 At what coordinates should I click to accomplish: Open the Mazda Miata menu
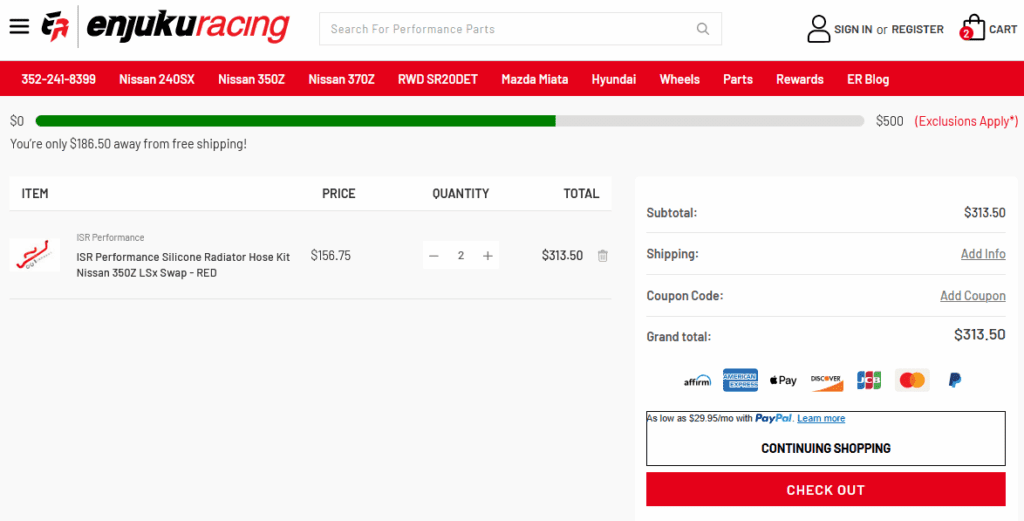click(x=534, y=80)
